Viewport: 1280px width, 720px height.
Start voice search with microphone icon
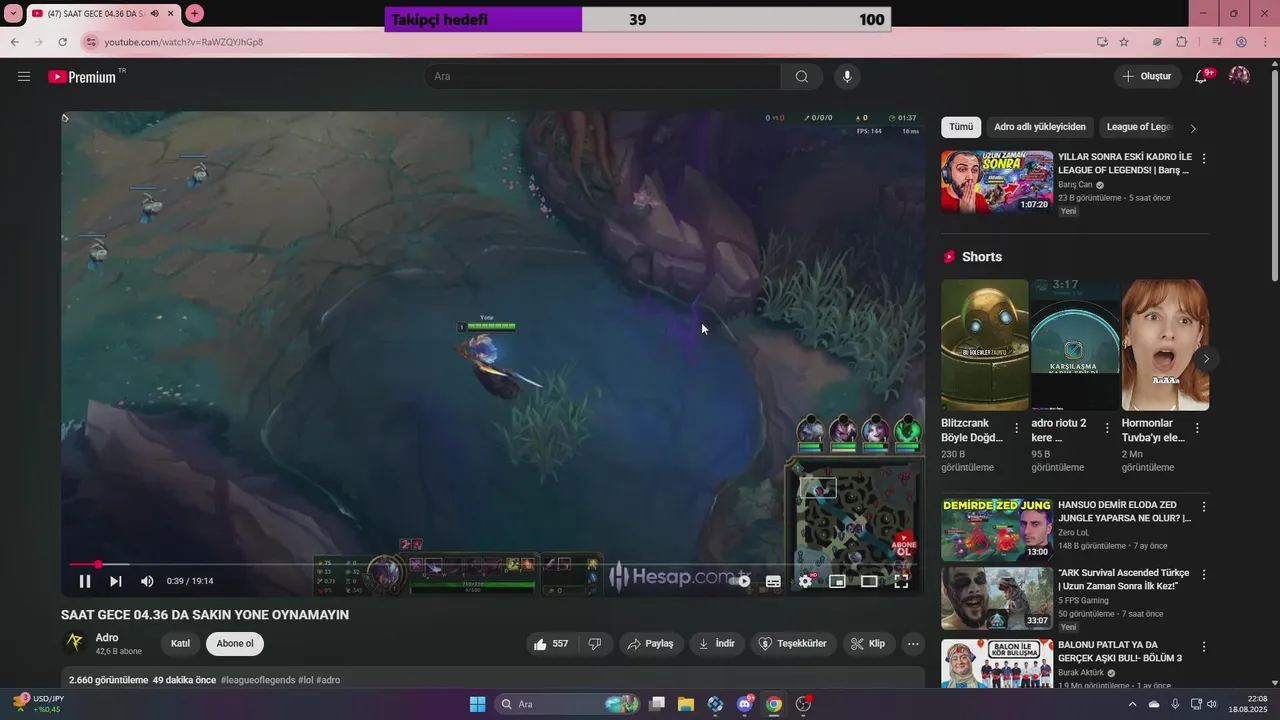847,76
